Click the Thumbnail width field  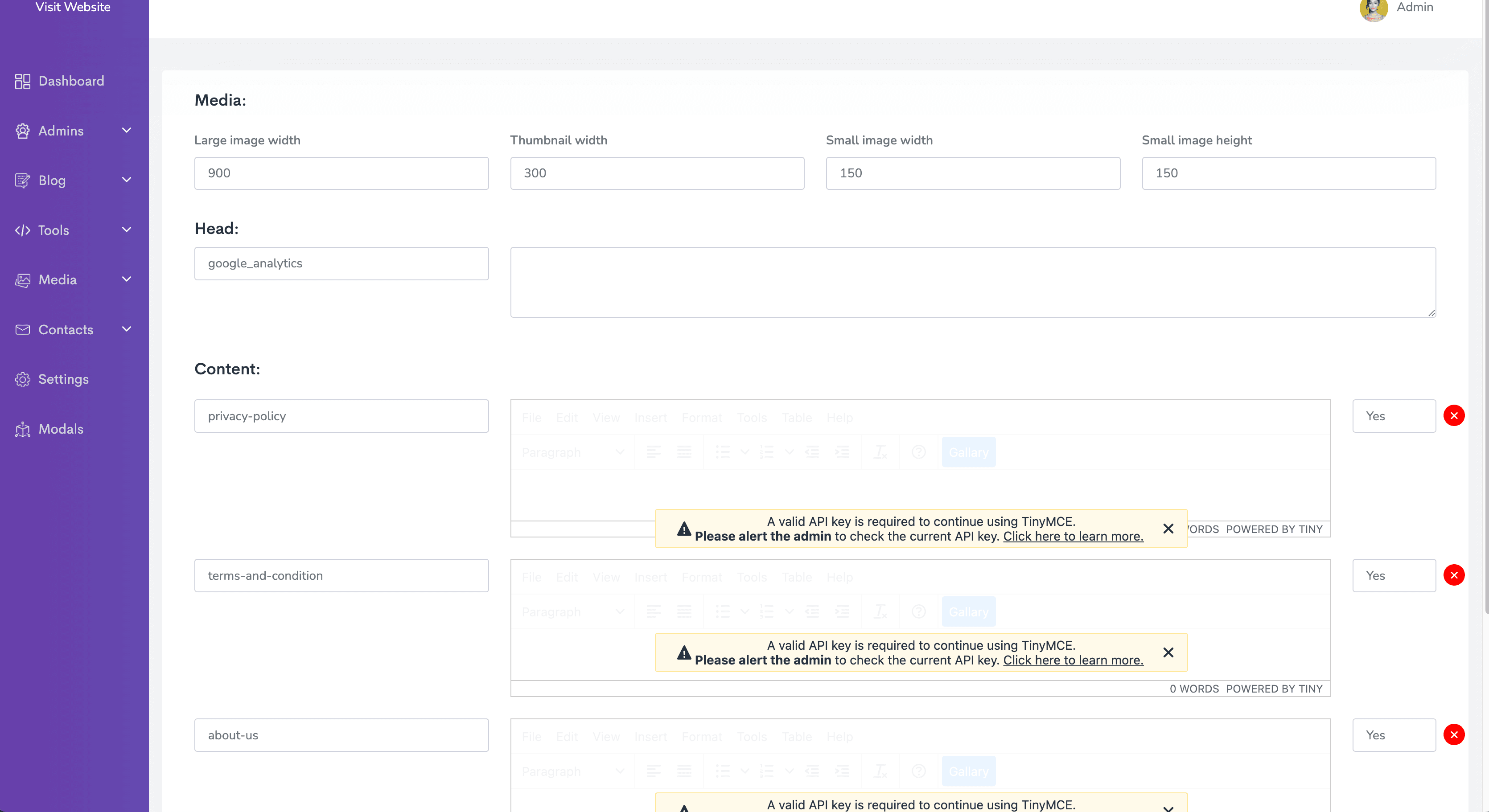(x=657, y=173)
